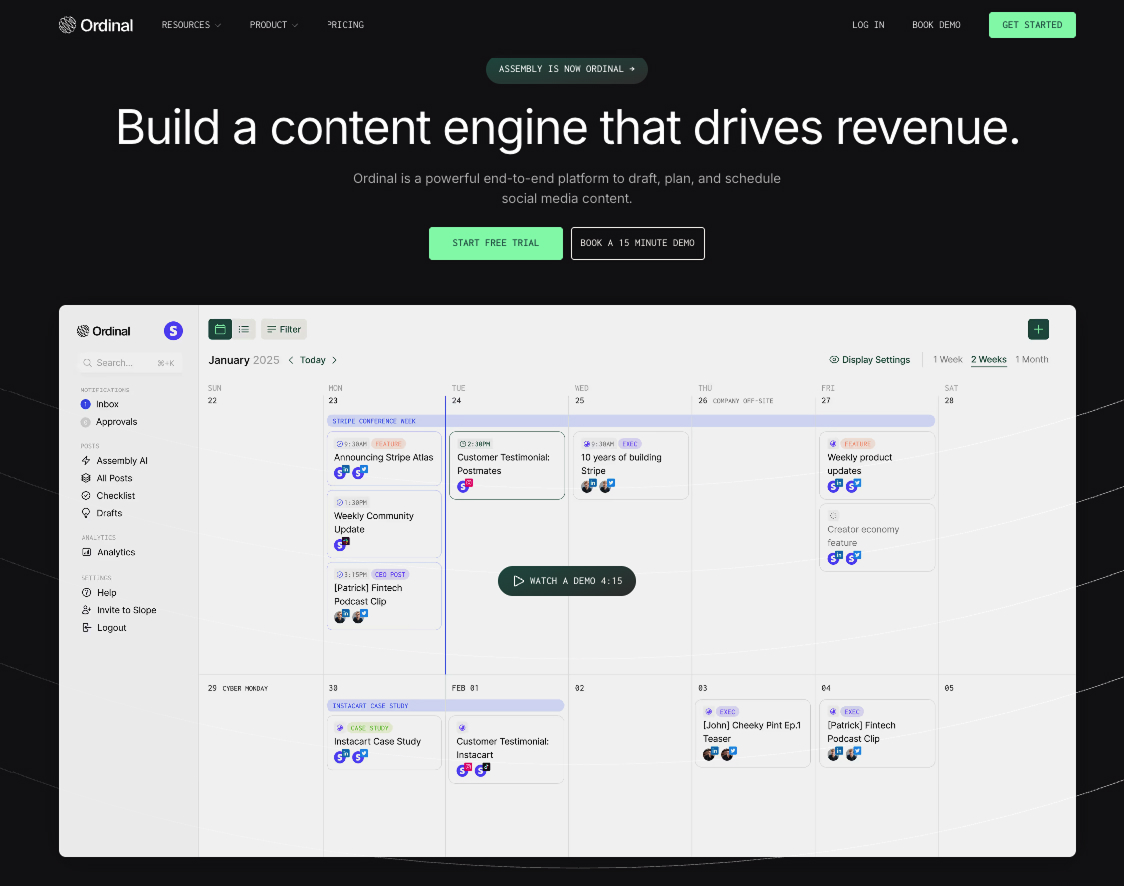The width and height of the screenshot is (1124, 886).
Task: Click the search magnifier icon in the sidebar
Action: coord(87,363)
